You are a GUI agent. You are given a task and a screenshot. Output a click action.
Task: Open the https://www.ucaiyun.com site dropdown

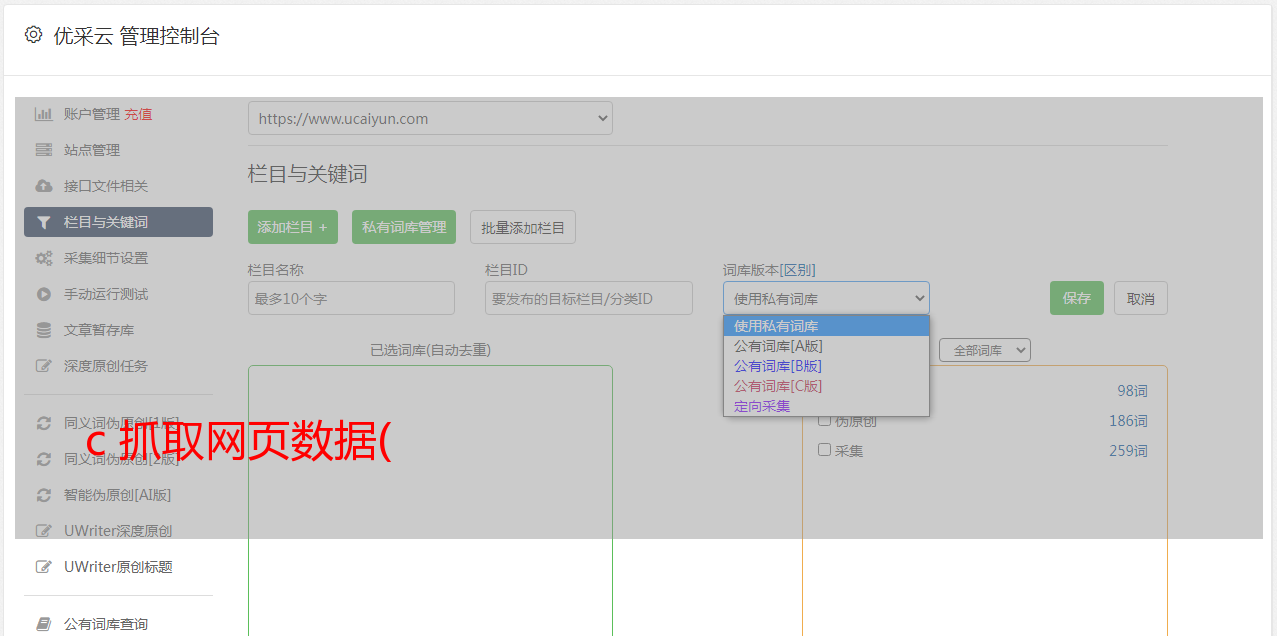(430, 118)
